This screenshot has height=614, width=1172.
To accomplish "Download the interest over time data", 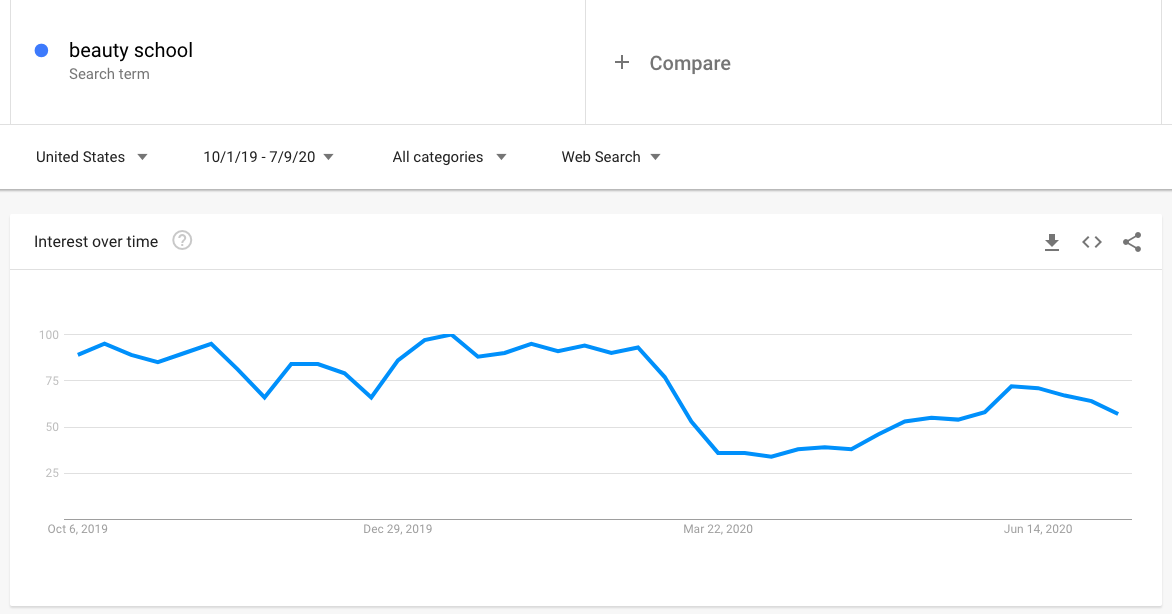I will (x=1052, y=242).
